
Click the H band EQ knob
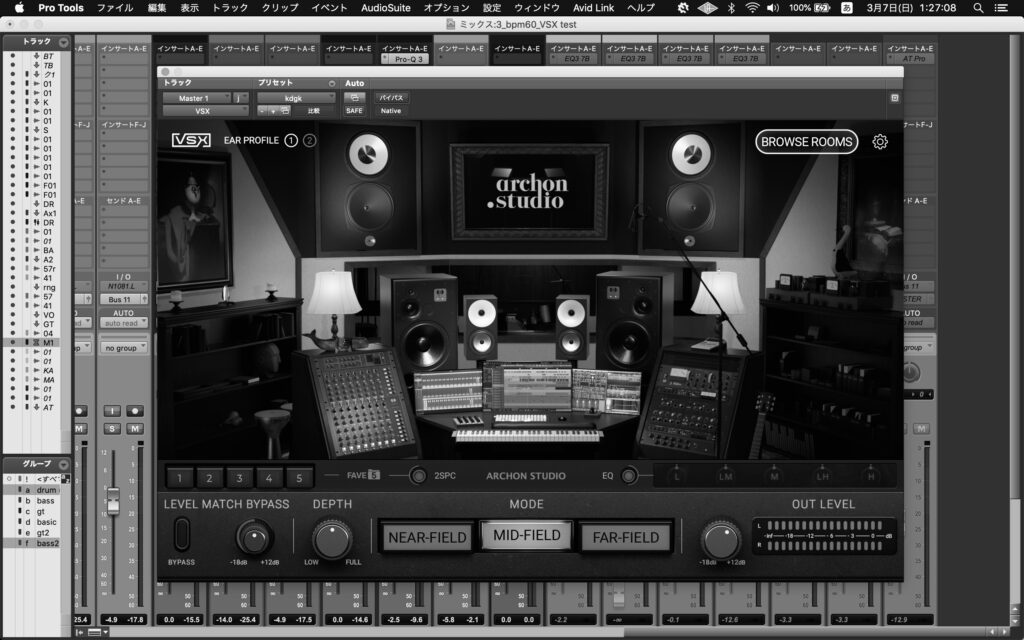point(871,475)
